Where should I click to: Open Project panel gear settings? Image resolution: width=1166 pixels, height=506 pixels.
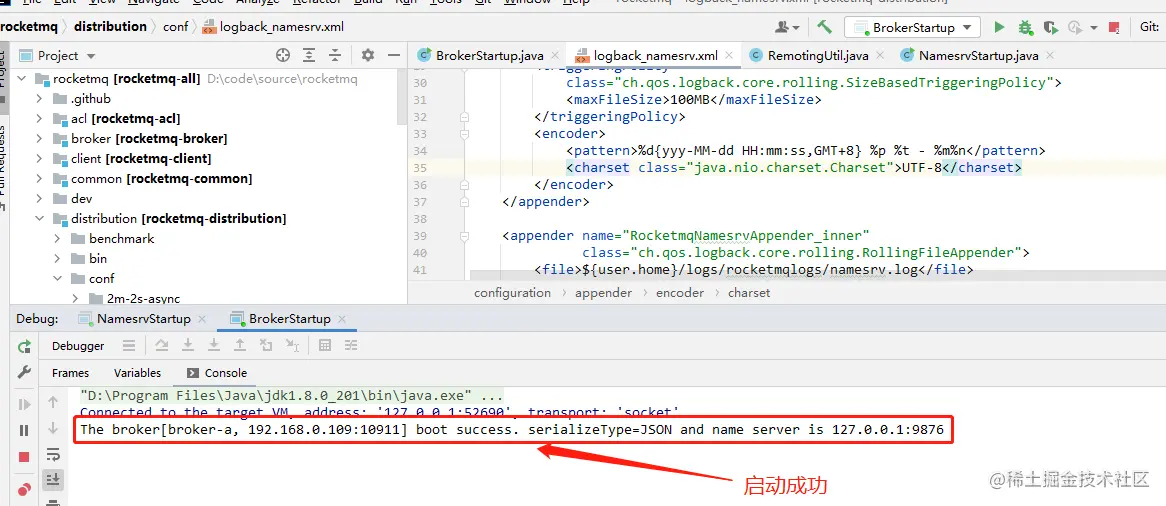(x=367, y=55)
